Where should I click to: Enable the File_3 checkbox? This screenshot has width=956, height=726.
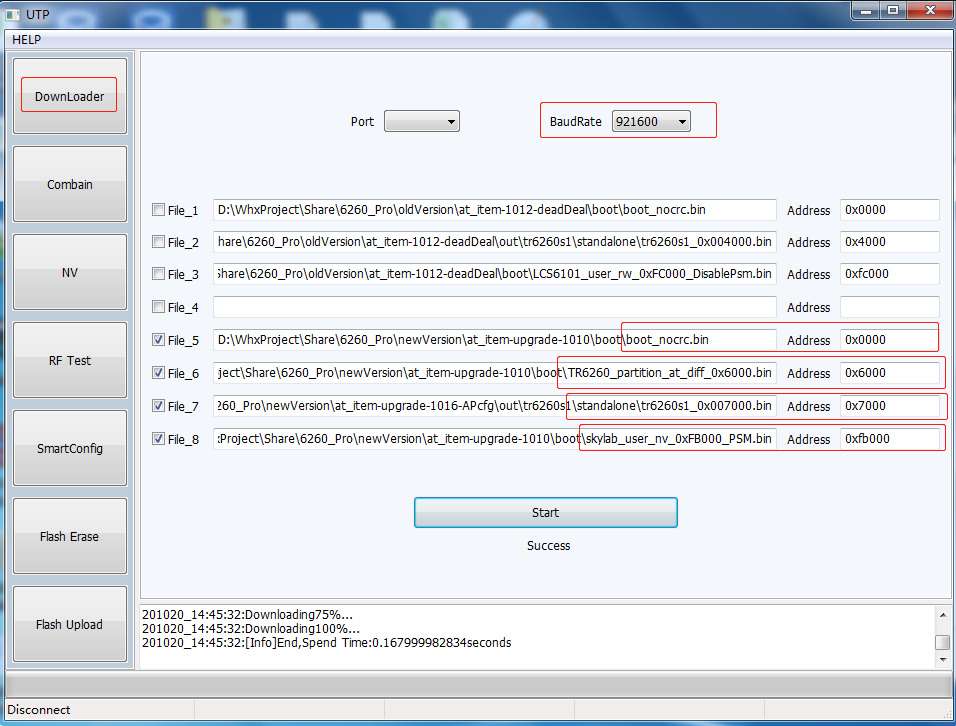point(159,274)
